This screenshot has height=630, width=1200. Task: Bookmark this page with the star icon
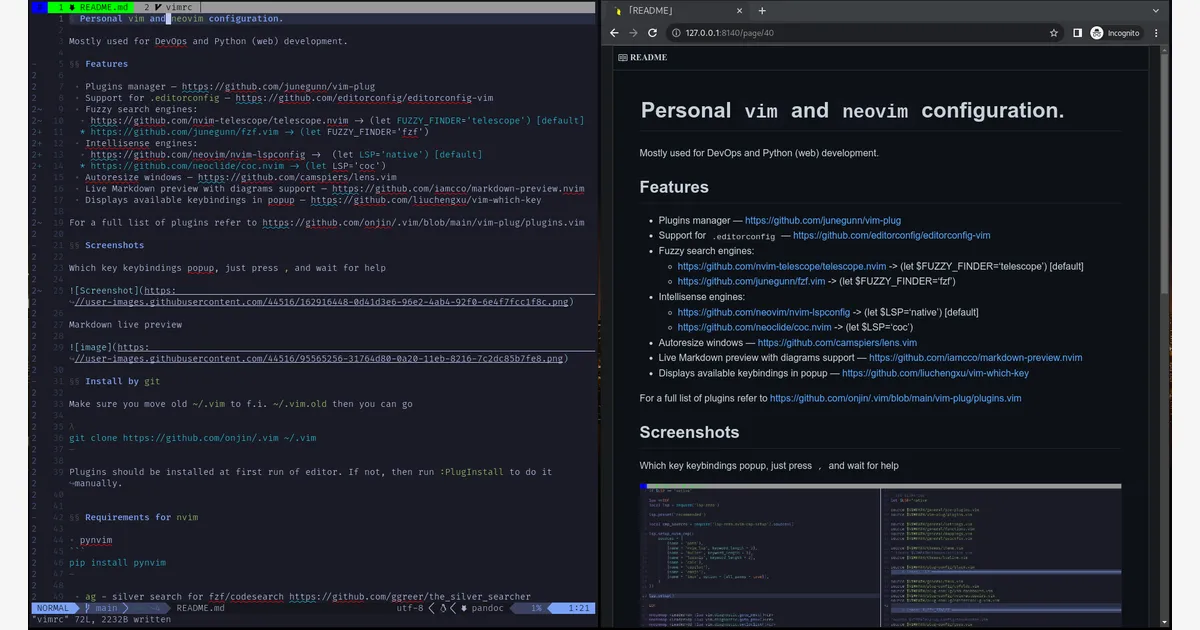pos(1054,33)
